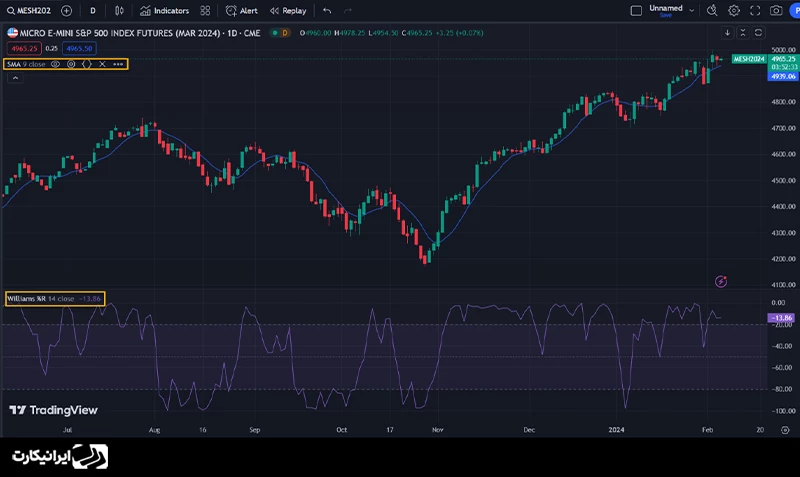Click the Unnamed layout name
800x477 pixels.
tap(666, 8)
